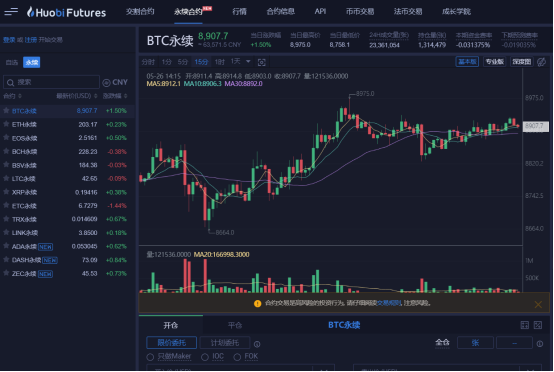Click the chart screenshot camera icon
The image size is (554, 372).
[x=261, y=63]
